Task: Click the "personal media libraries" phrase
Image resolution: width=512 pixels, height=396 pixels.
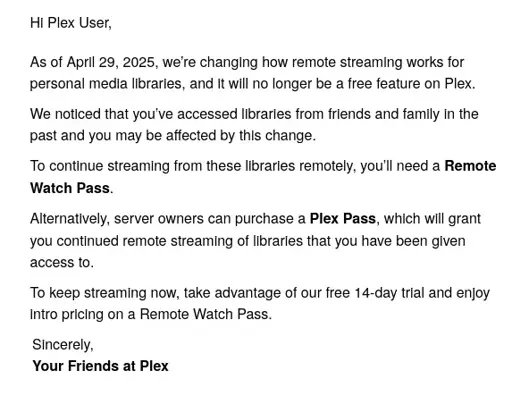Action: click(x=106, y=84)
